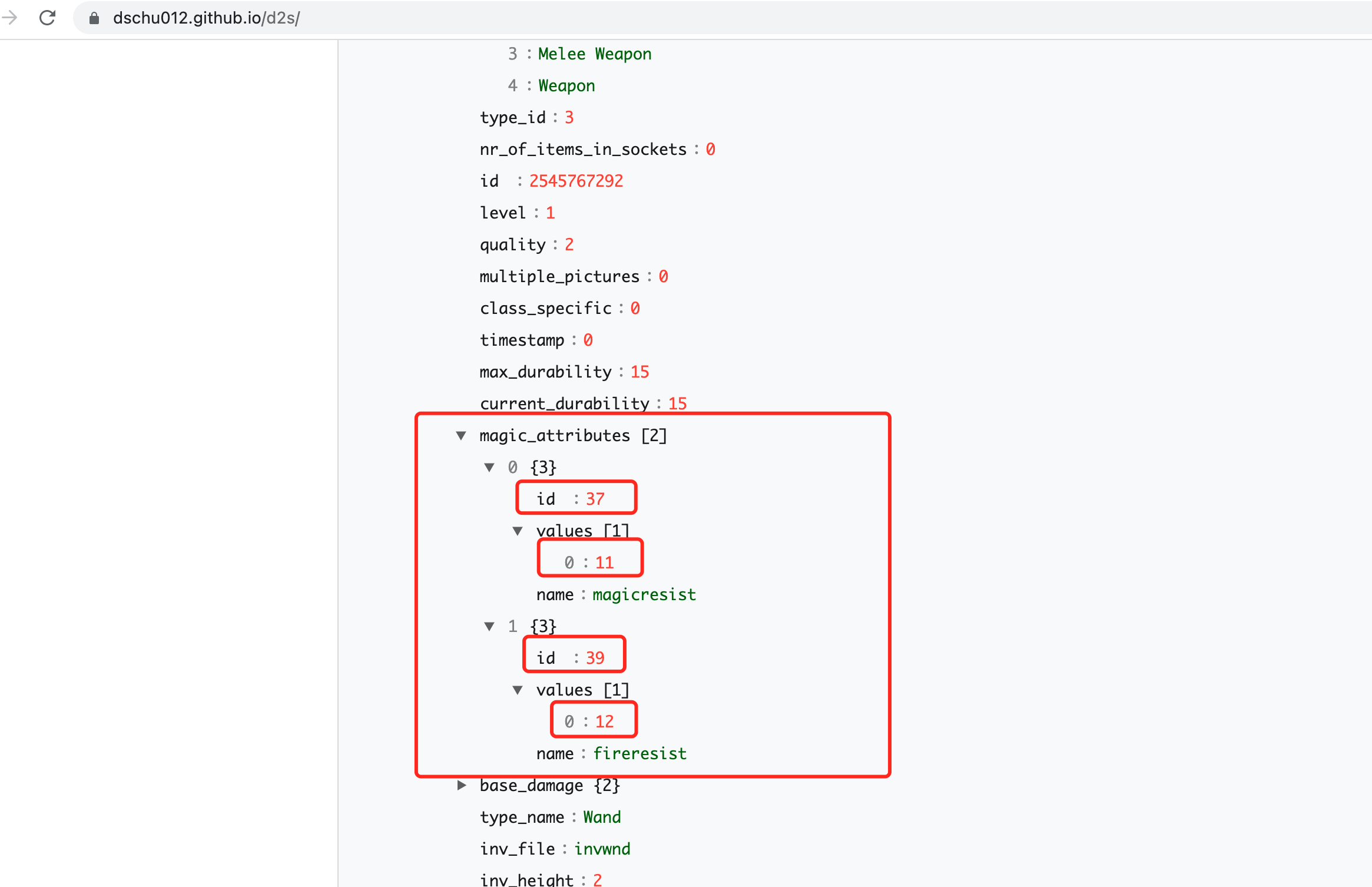Select the id value 37
This screenshot has width=1372, height=887.
point(595,499)
